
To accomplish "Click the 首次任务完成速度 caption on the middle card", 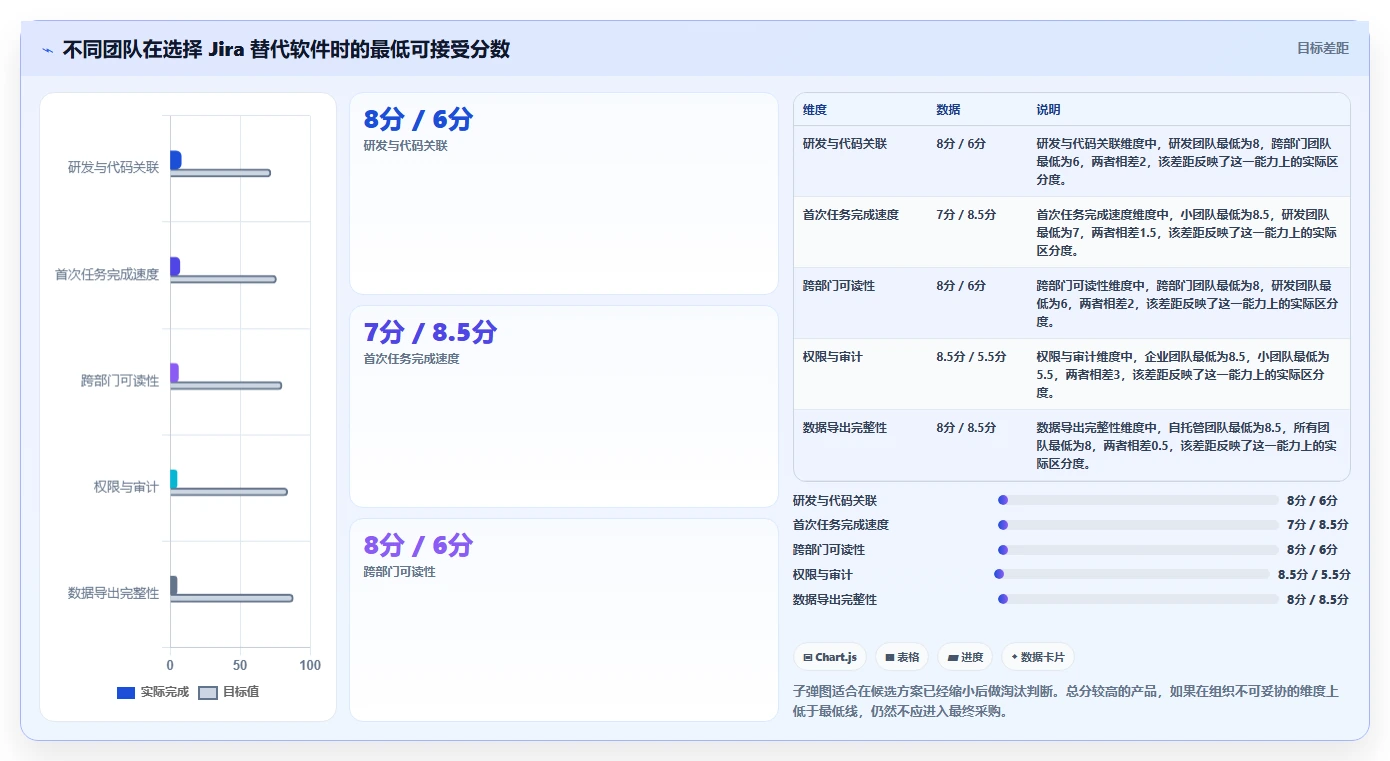I will tap(412, 359).
